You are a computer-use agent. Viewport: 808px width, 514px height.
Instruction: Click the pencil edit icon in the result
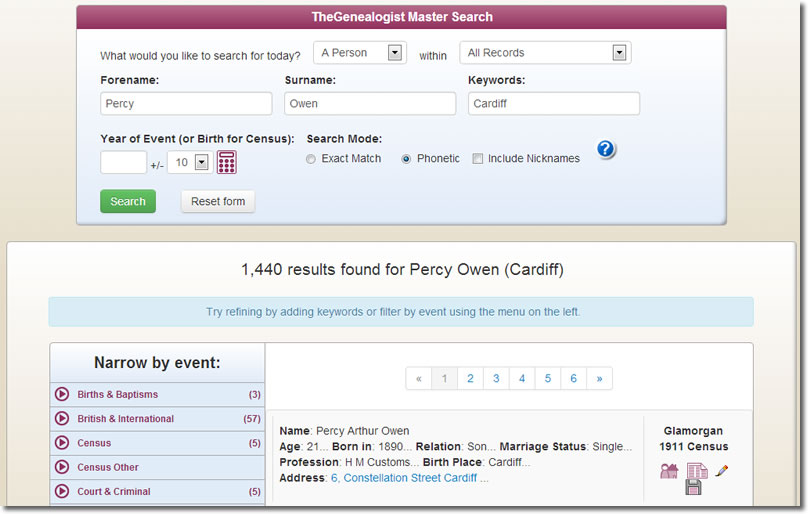[x=721, y=470]
